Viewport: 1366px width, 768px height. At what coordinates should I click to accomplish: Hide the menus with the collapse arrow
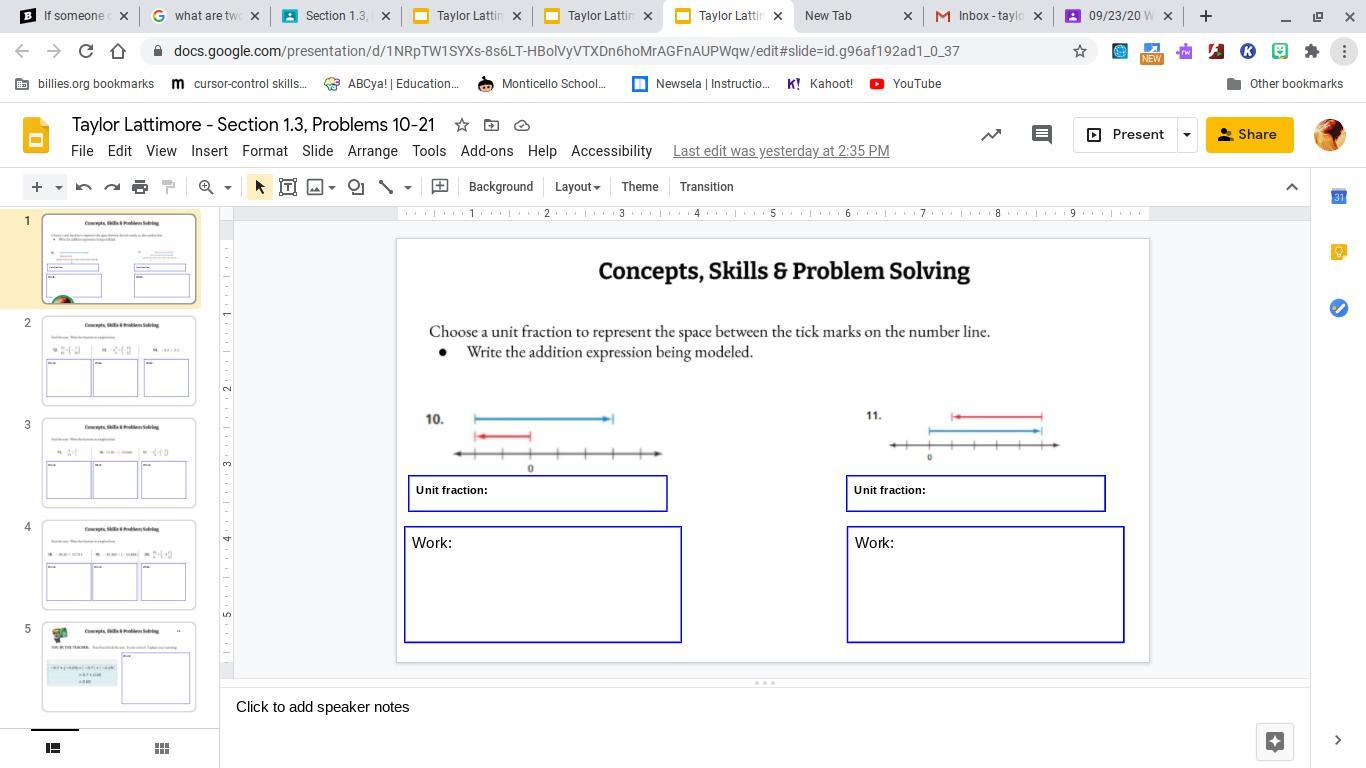pos(1291,187)
